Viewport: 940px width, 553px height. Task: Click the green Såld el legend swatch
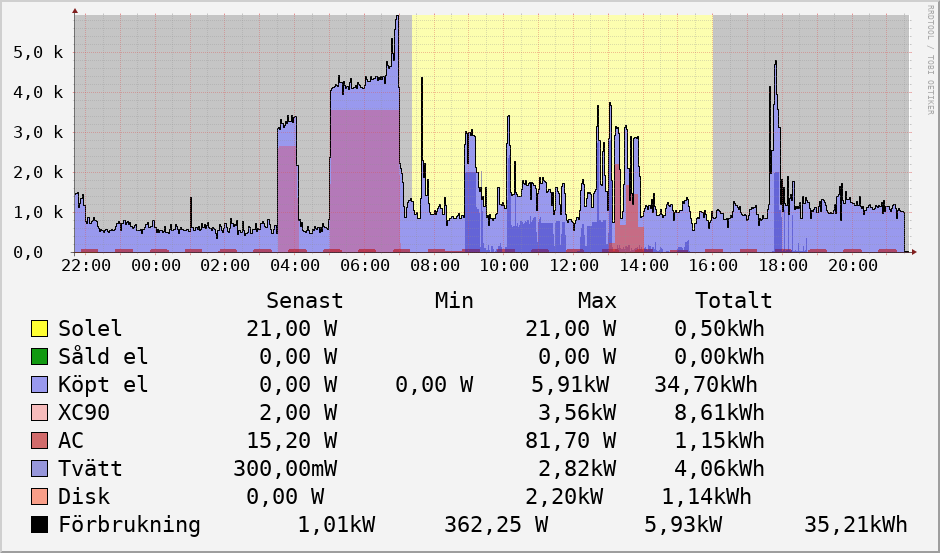tap(40, 357)
